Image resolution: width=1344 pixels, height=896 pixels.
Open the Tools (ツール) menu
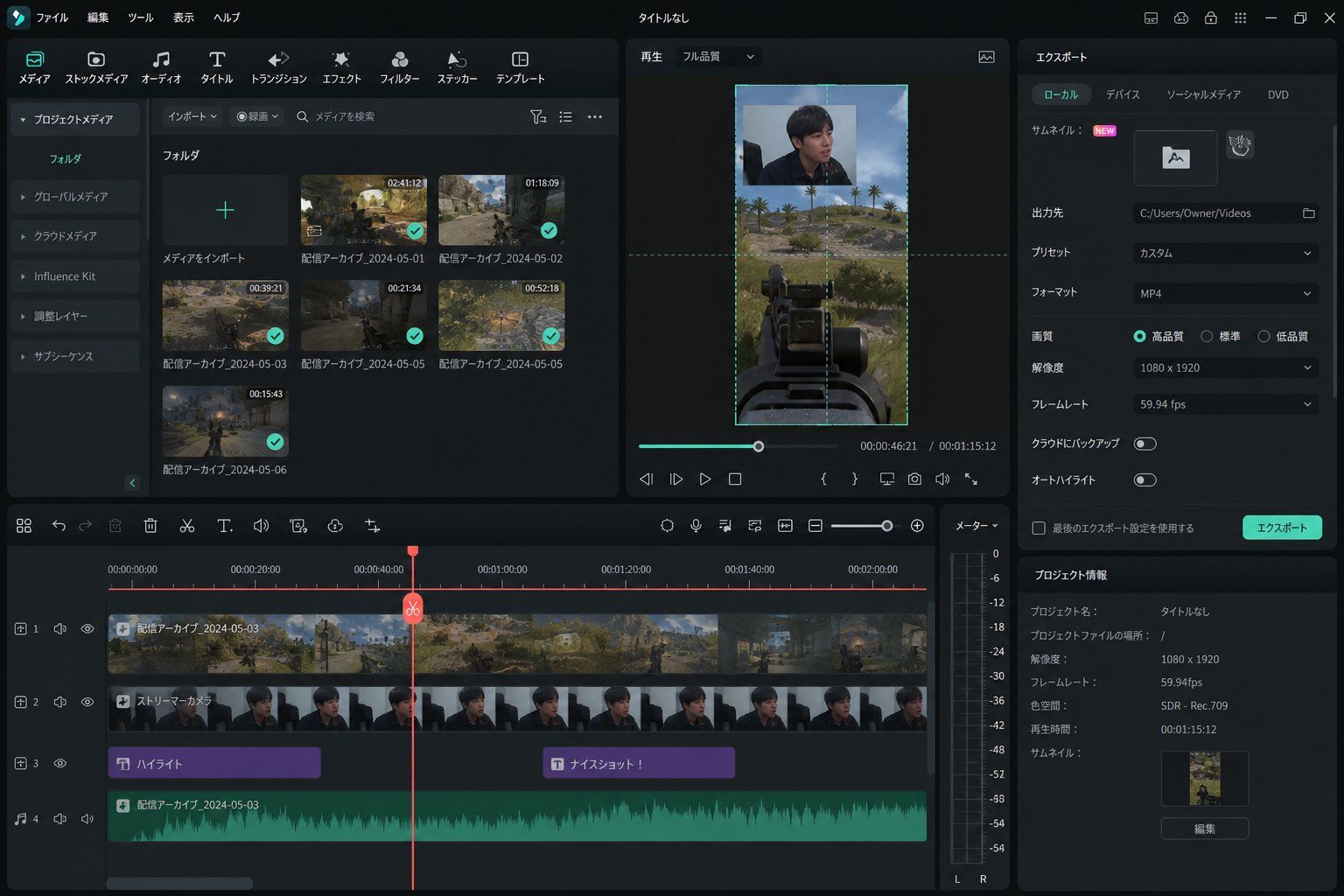click(x=140, y=17)
